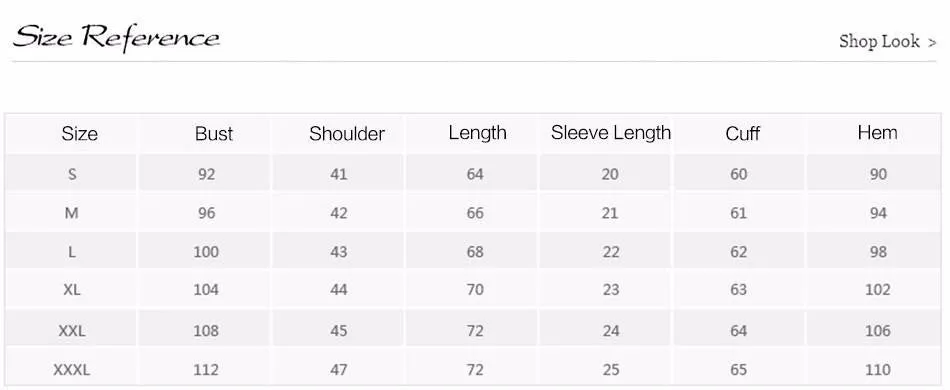
Task: Click the Length column header
Action: click(477, 133)
